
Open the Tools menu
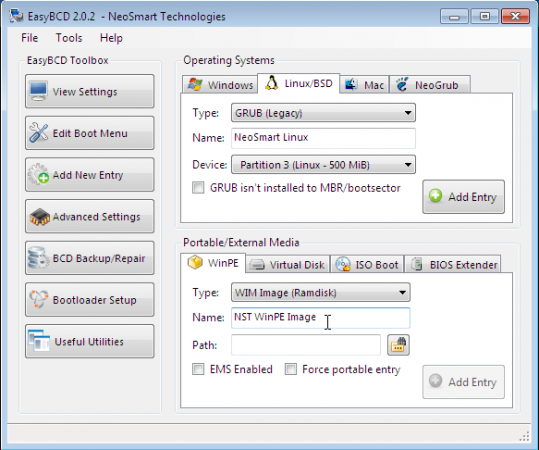click(69, 38)
